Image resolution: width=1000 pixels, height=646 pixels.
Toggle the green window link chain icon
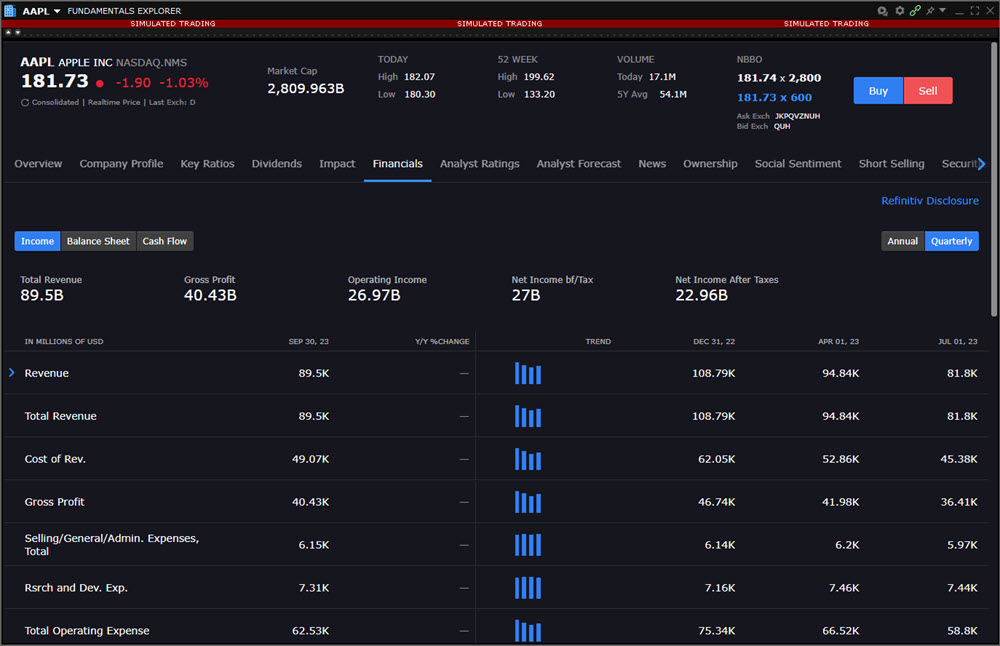915,11
